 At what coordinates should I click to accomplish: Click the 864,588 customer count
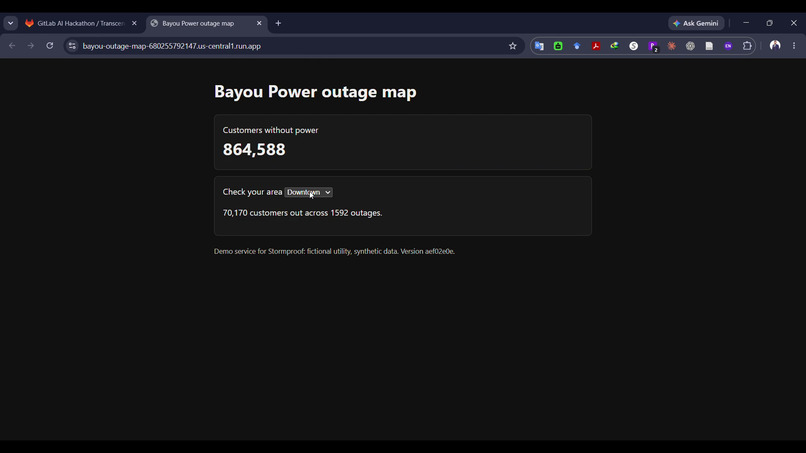[x=254, y=149]
